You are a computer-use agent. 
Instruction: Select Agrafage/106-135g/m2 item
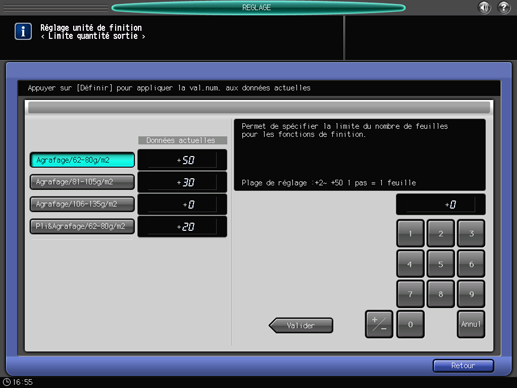(x=82, y=204)
